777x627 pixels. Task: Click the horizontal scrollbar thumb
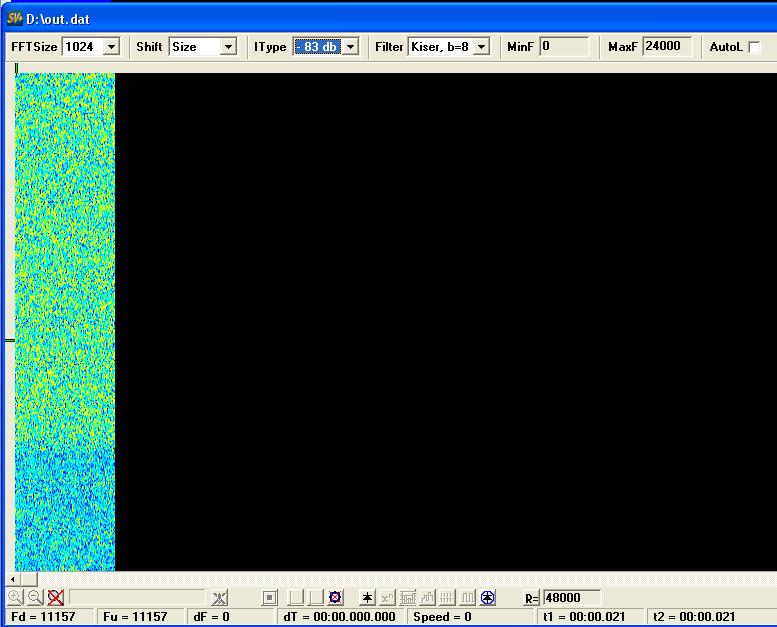coord(29,579)
